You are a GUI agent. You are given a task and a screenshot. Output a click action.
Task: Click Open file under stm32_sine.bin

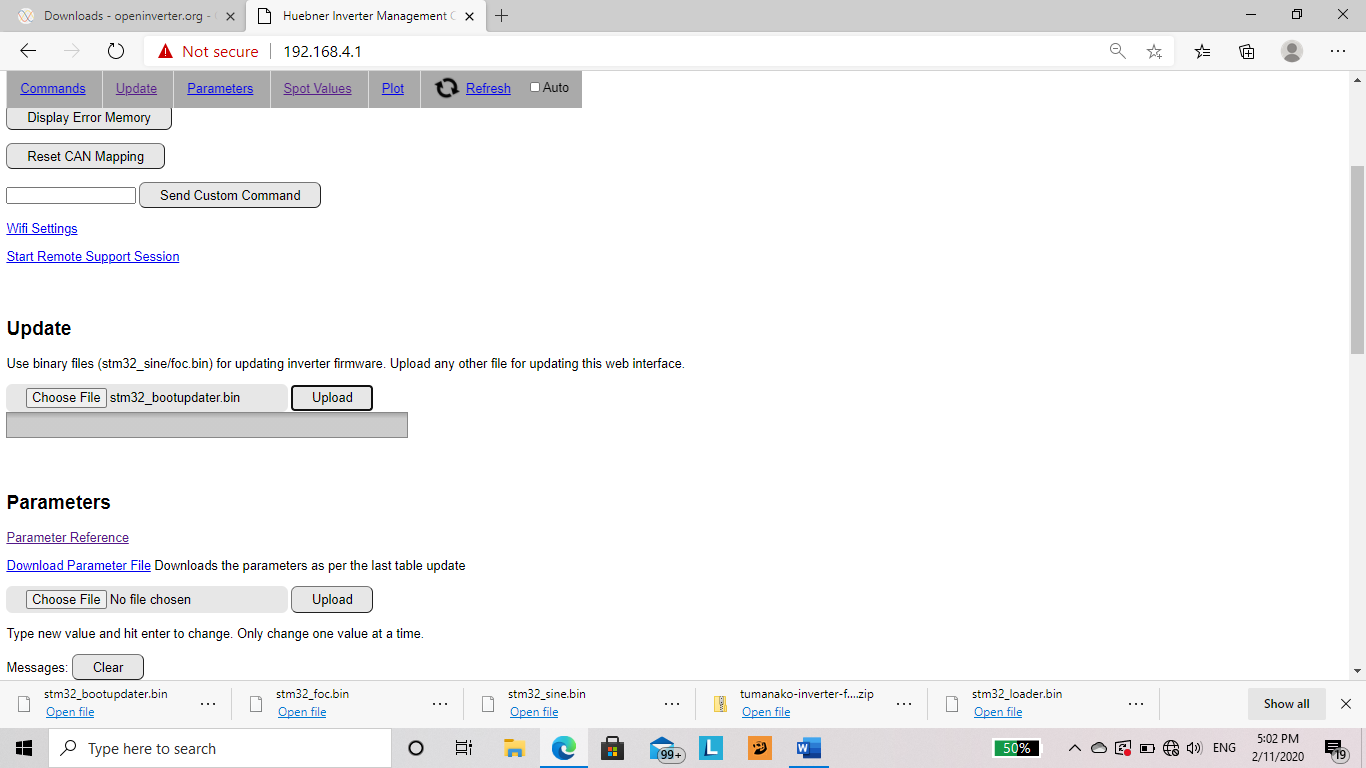click(534, 712)
